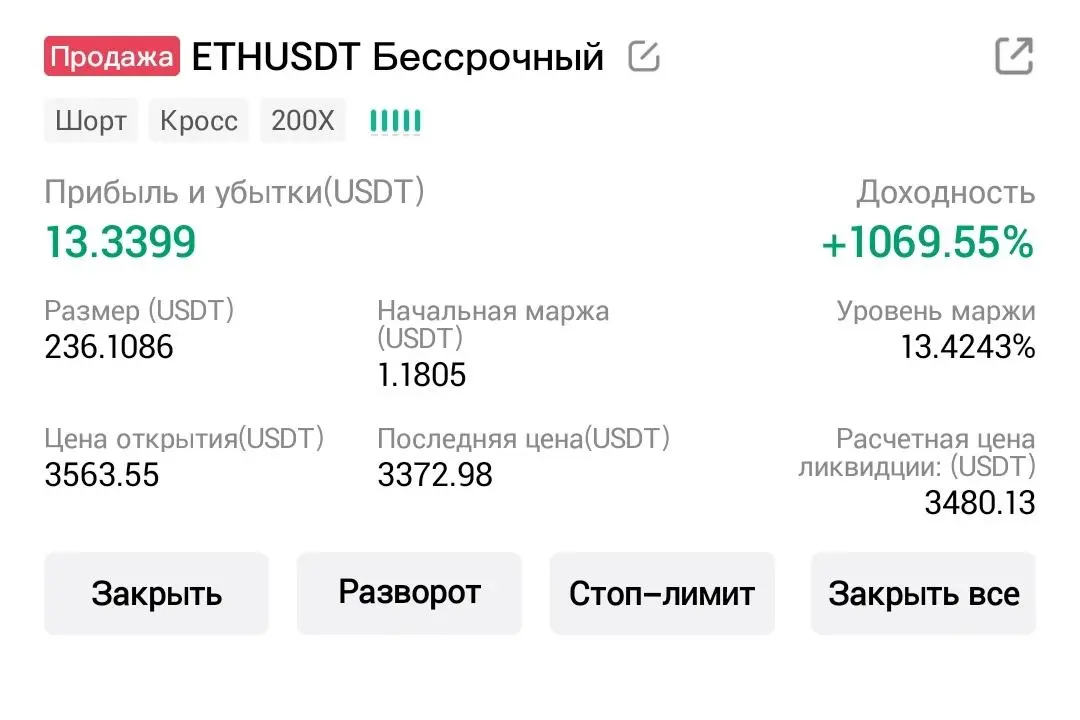
Task: Open the Кросс margin mode tag
Action: pos(199,121)
